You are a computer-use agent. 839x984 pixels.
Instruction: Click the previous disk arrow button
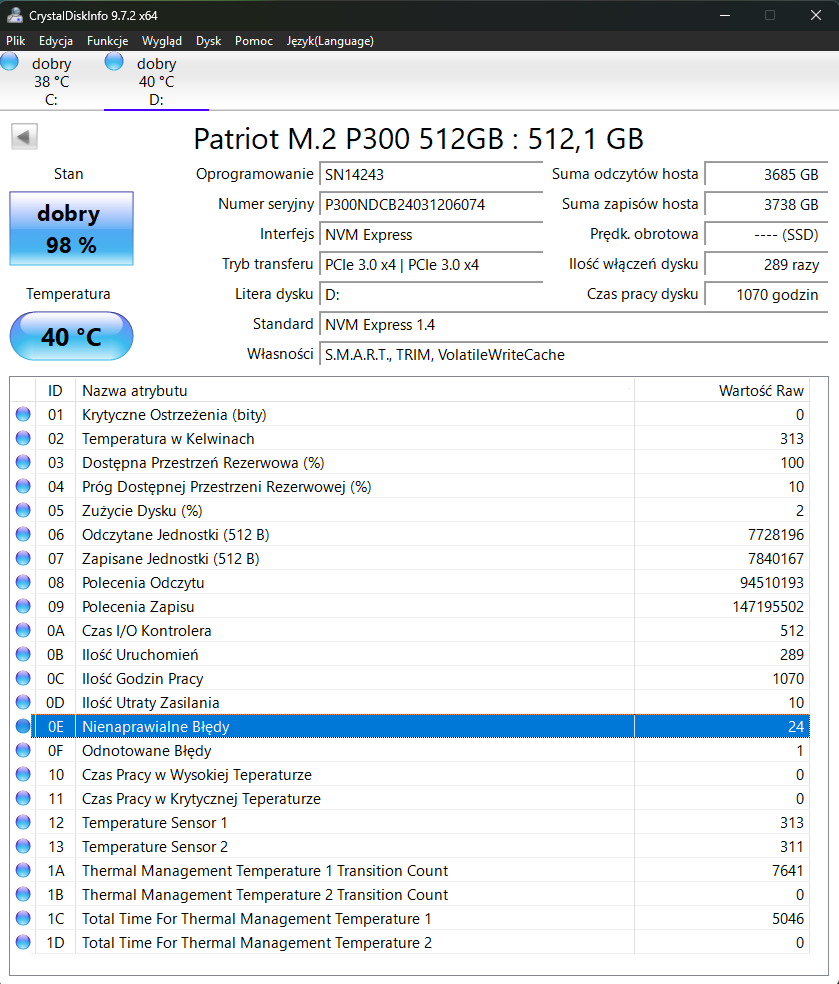coord(24,137)
